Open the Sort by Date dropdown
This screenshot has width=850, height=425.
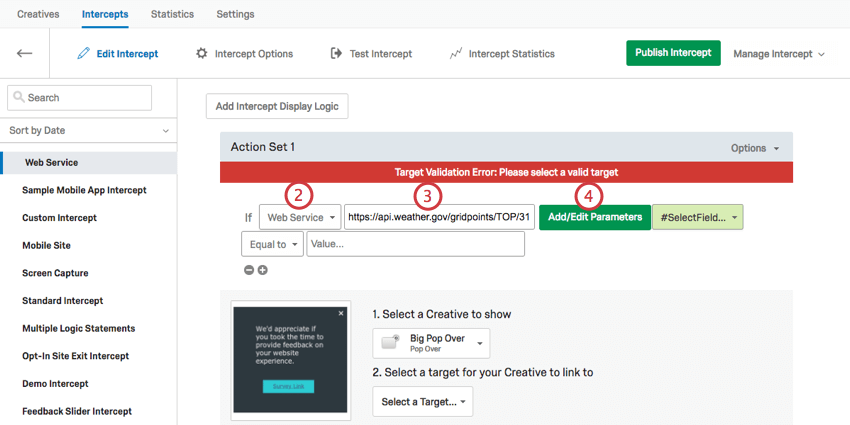click(88, 131)
